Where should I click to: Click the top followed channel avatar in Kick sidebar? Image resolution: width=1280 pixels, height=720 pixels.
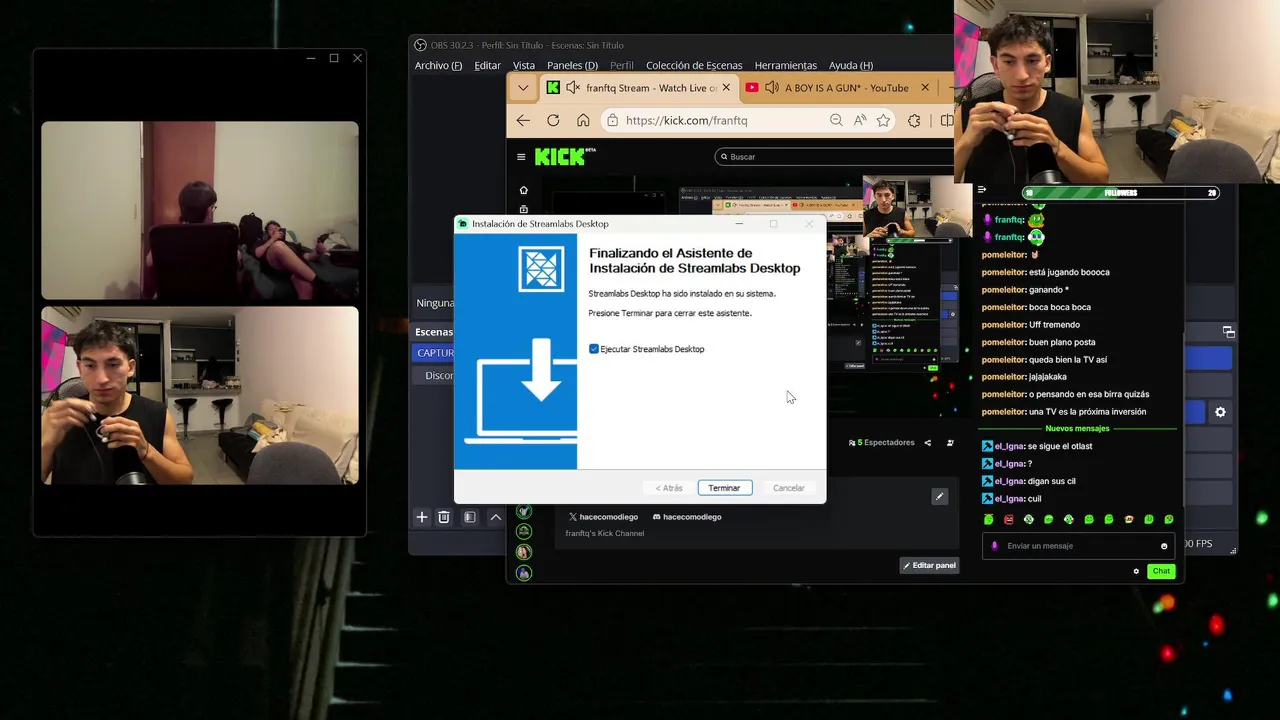pos(524,511)
